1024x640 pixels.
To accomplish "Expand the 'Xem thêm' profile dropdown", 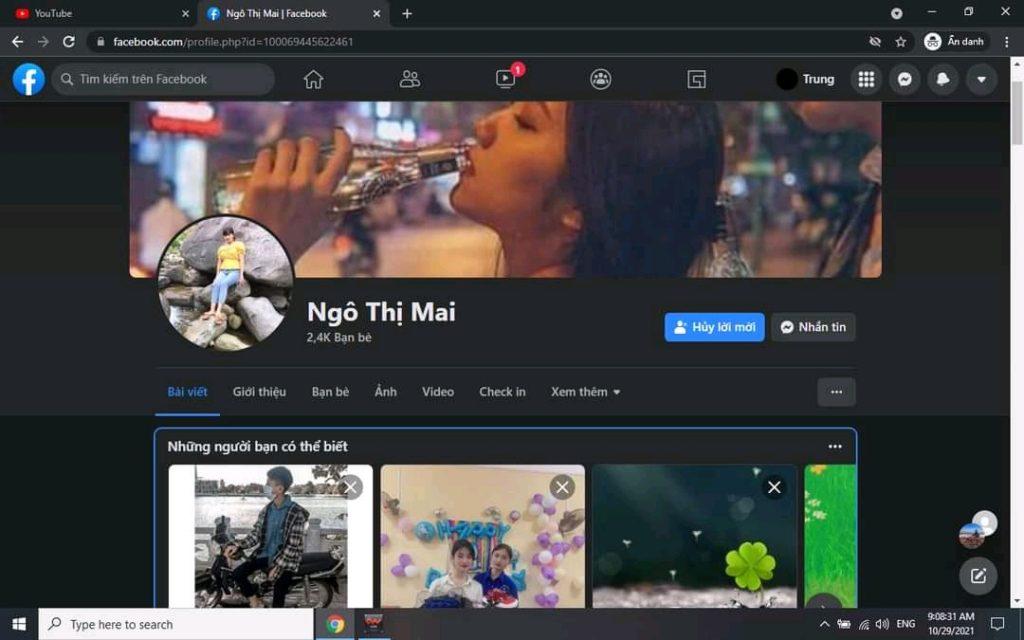I will tap(585, 392).
